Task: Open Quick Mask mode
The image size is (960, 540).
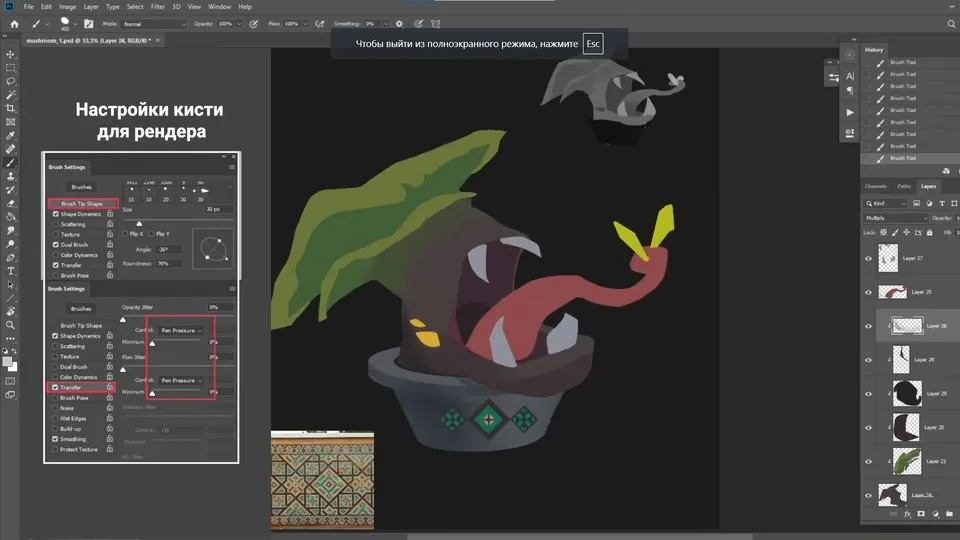Action: click(x=10, y=381)
